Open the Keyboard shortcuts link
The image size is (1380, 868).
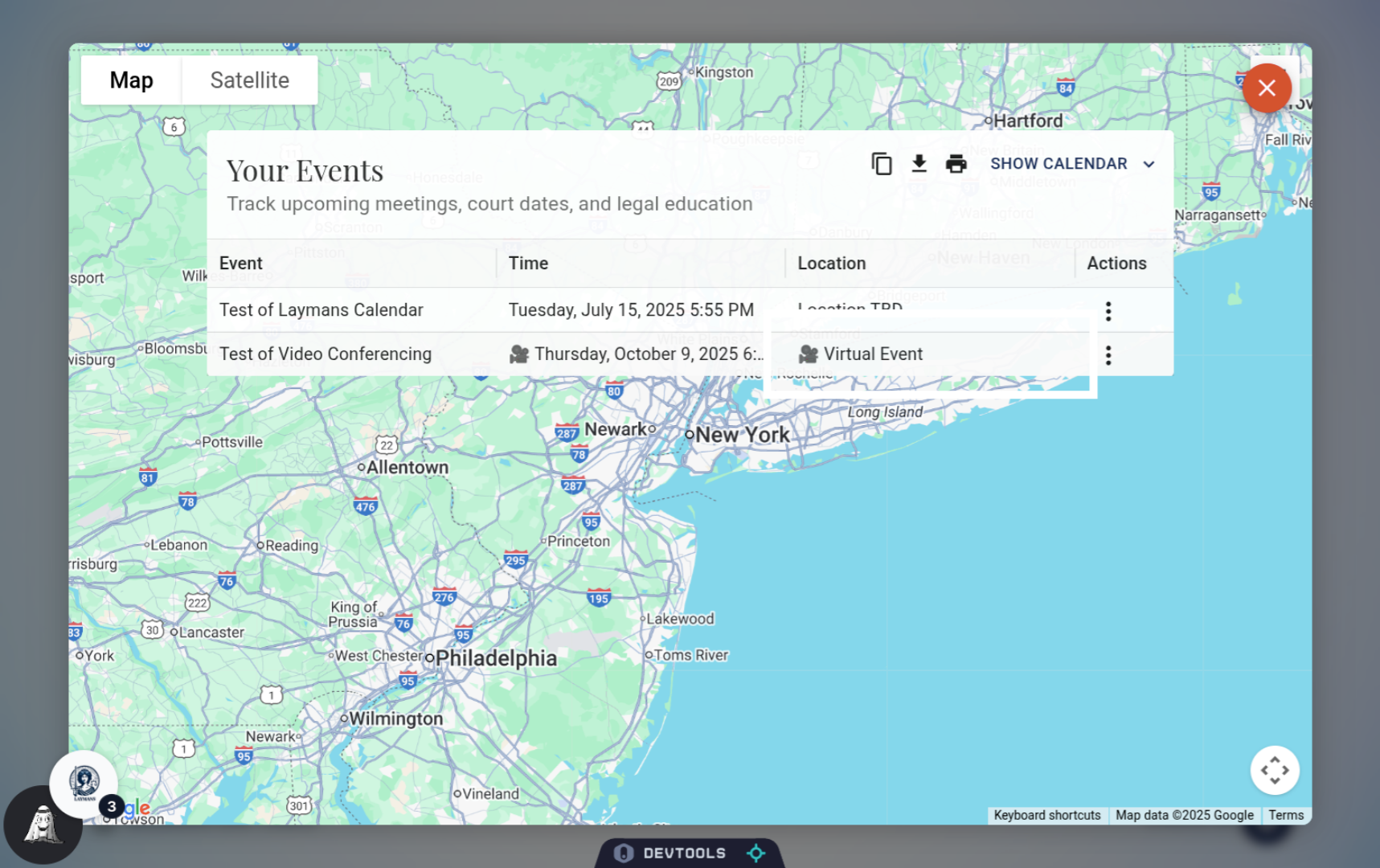pos(1046,814)
